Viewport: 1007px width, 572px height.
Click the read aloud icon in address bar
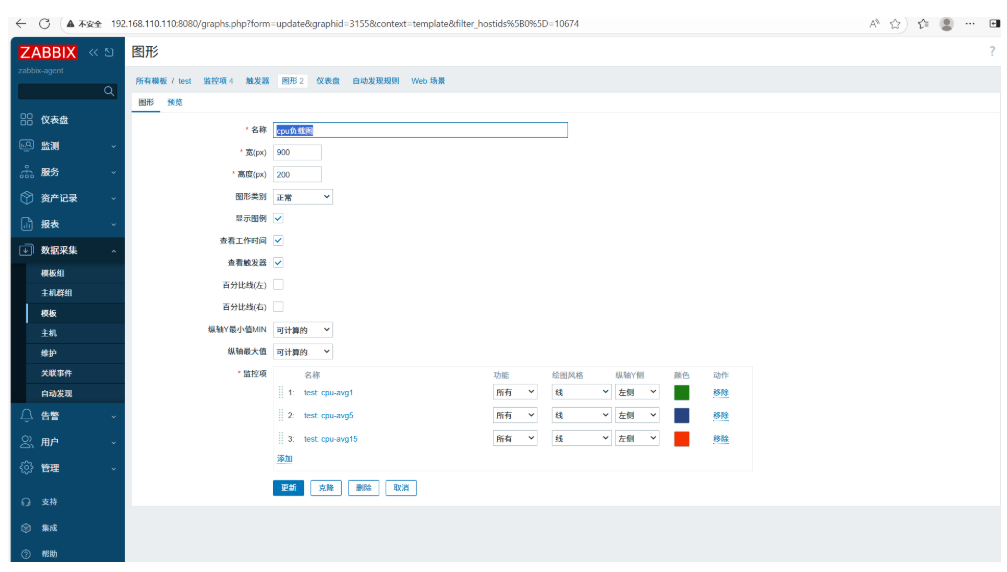(x=874, y=24)
